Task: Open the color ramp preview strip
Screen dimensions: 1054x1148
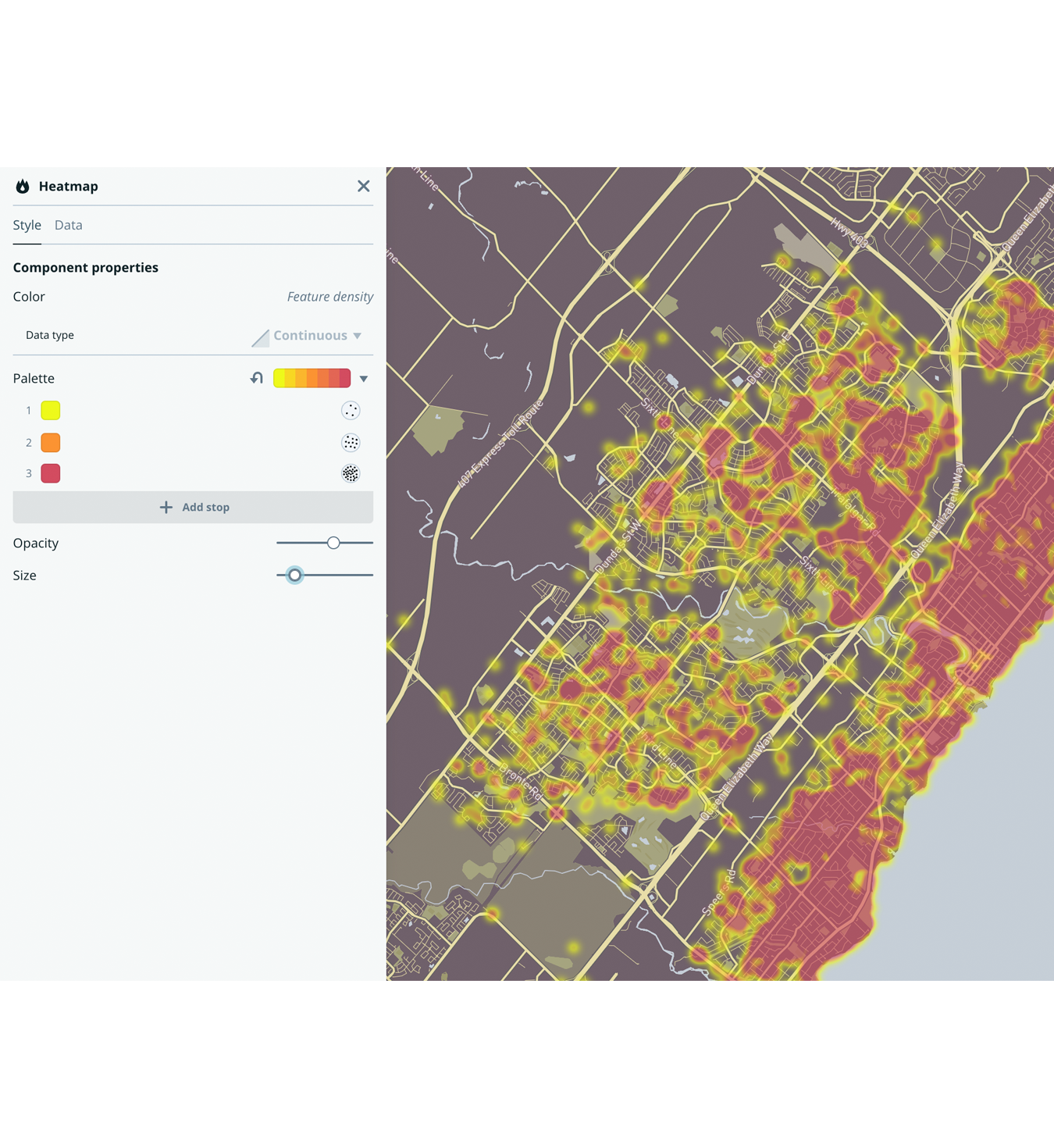Action: click(312, 378)
